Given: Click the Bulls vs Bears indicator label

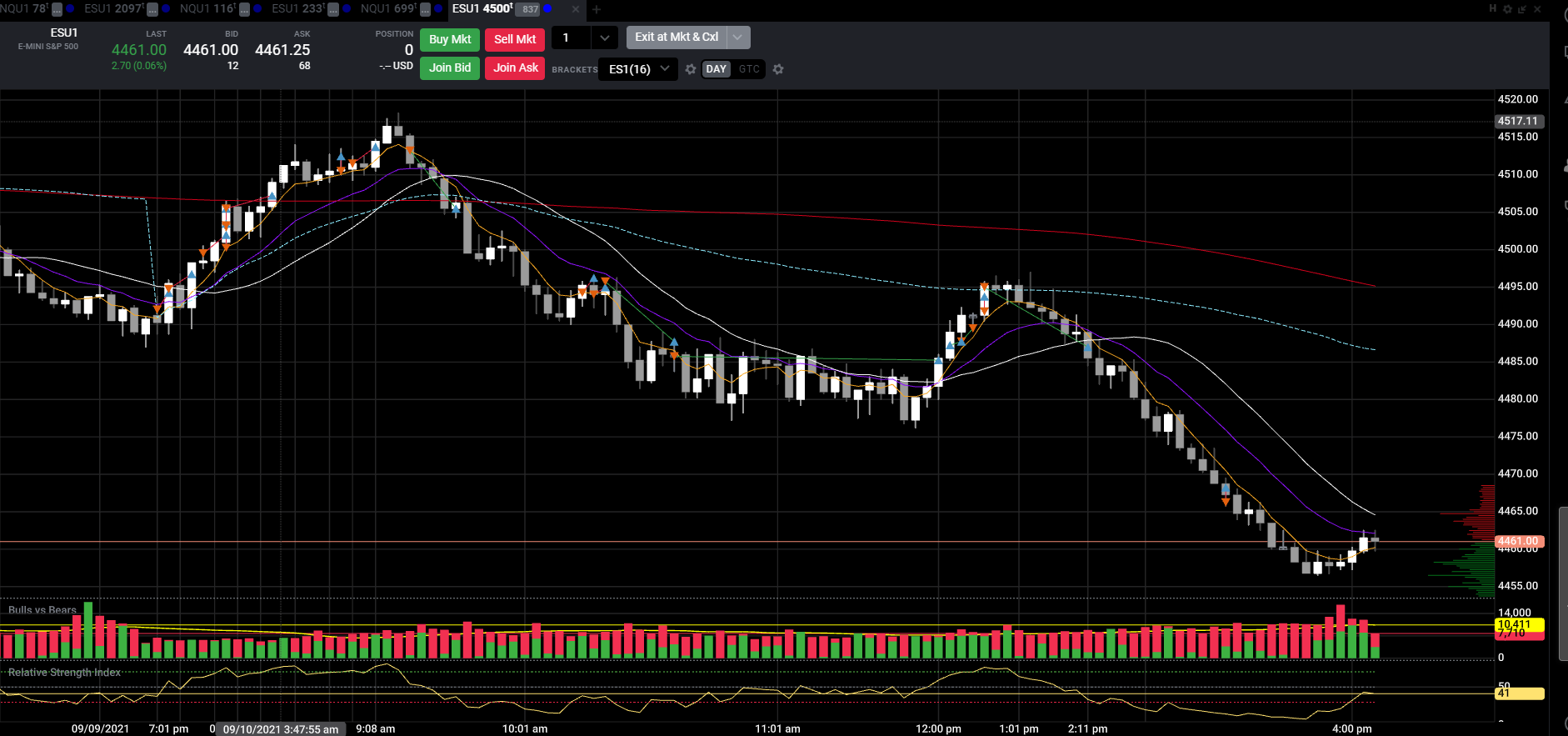Looking at the screenshot, I should point(42,610).
